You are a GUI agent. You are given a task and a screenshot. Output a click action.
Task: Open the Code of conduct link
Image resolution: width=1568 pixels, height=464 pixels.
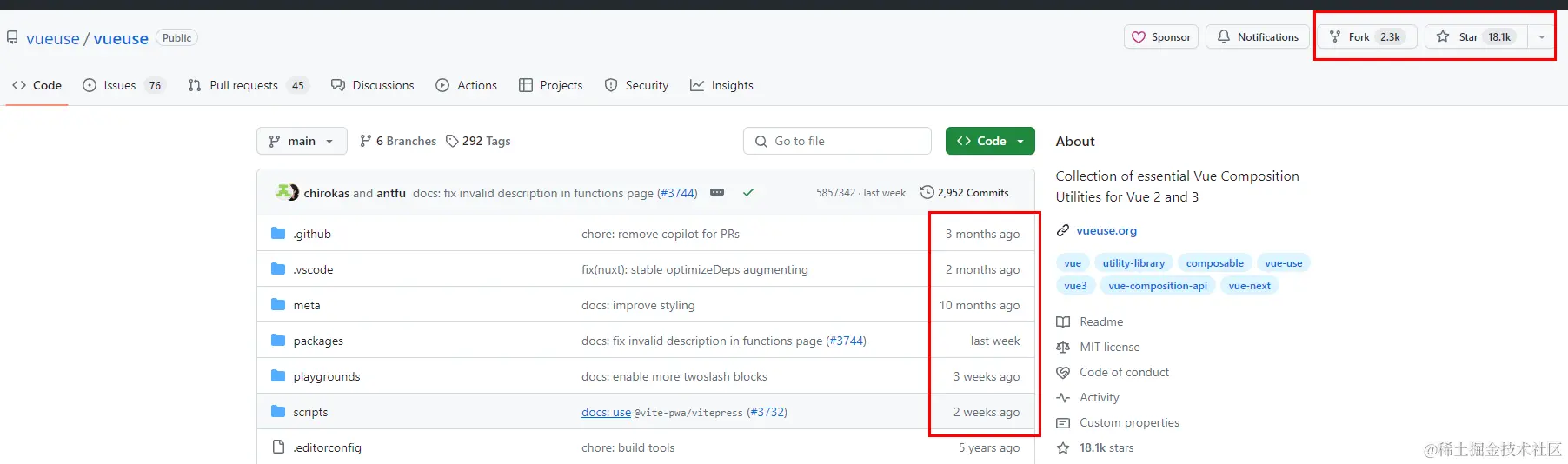[x=1113, y=372]
